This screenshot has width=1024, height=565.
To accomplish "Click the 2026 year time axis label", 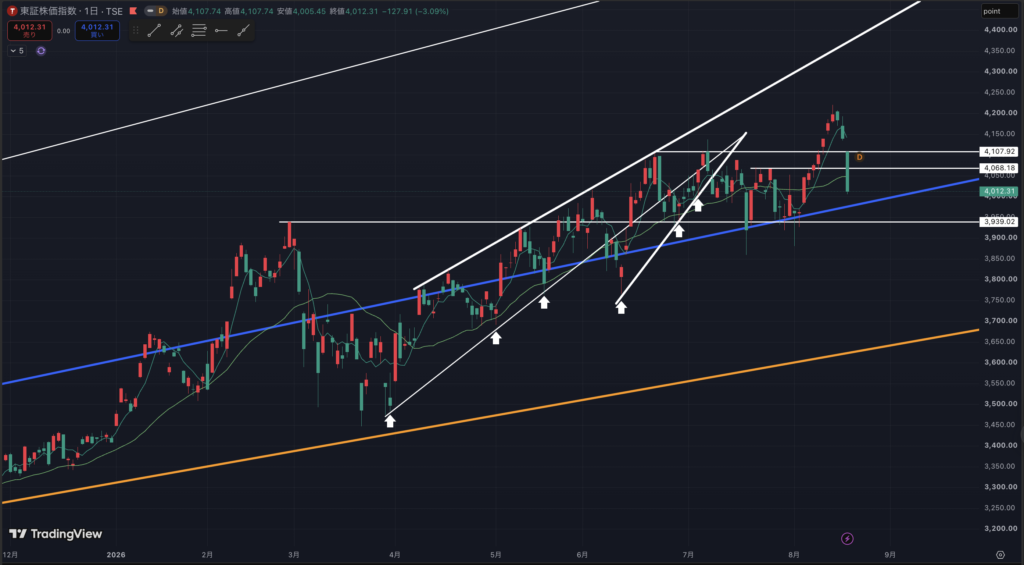I will point(114,555).
